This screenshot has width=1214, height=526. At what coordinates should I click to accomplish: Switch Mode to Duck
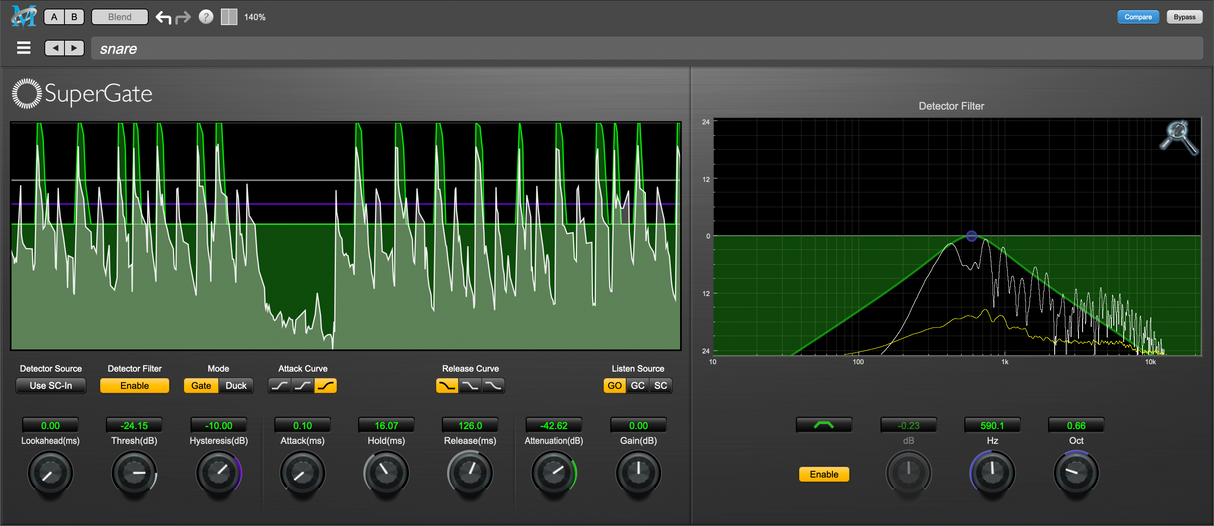point(236,386)
